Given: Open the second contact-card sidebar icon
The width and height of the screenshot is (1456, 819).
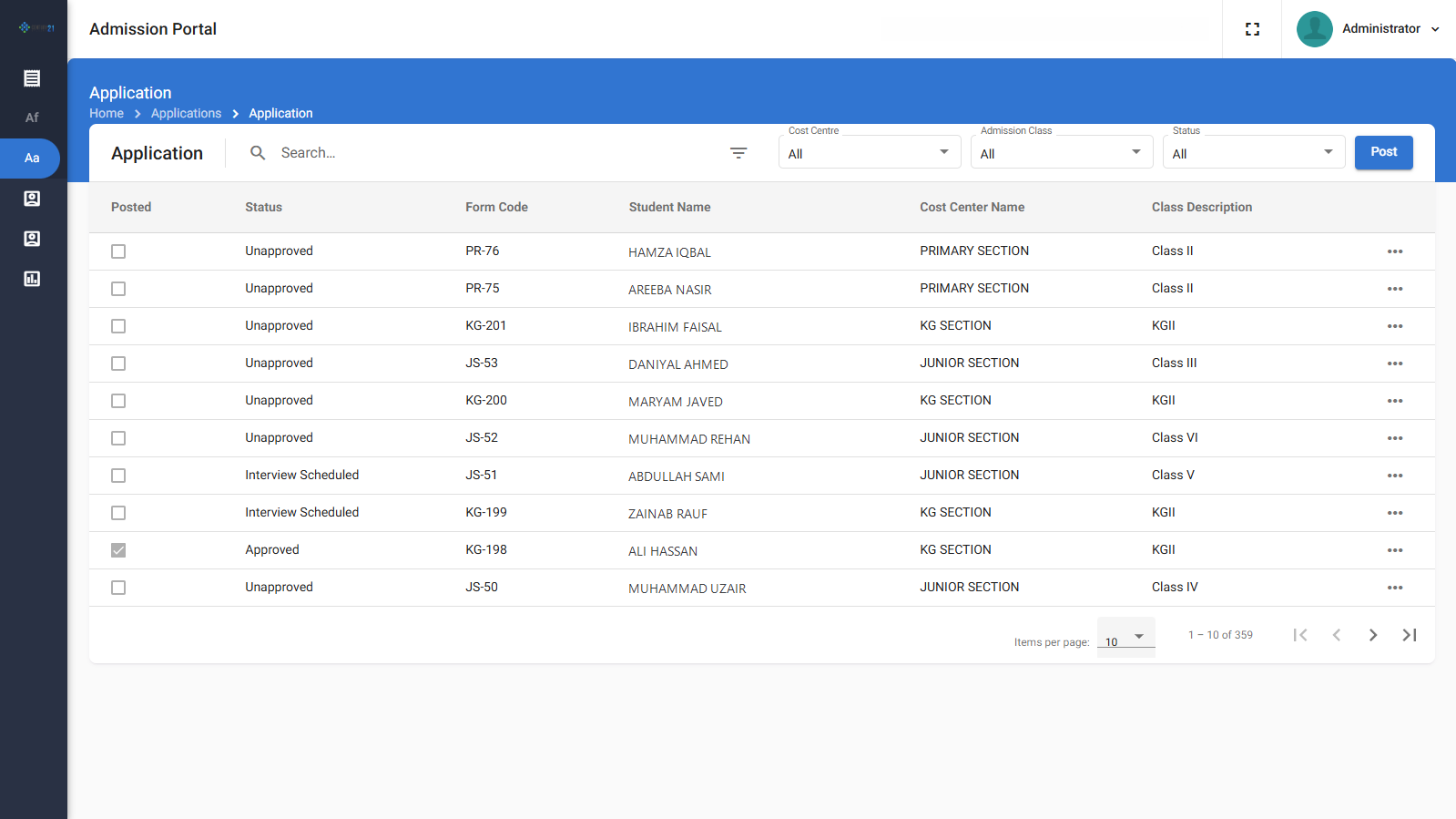Looking at the screenshot, I should (x=32, y=239).
